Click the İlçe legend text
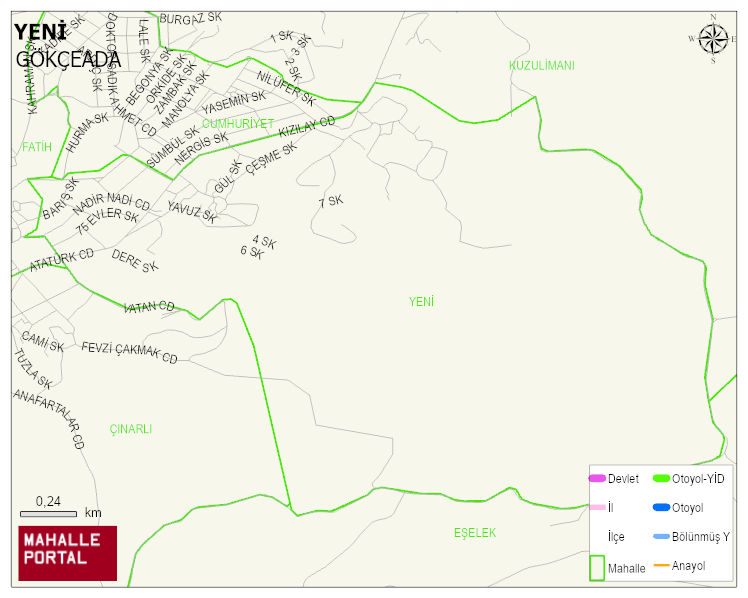748x598 pixels. [616, 537]
